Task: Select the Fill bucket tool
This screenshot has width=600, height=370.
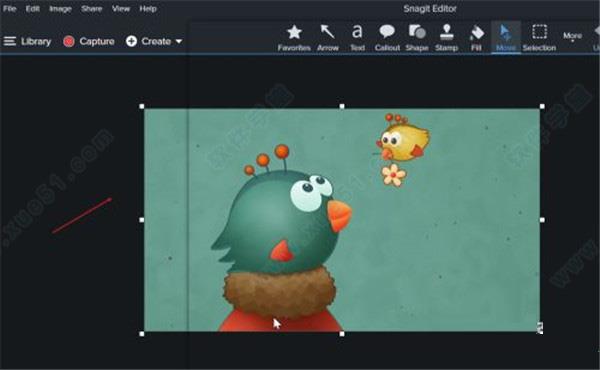Action: point(476,37)
